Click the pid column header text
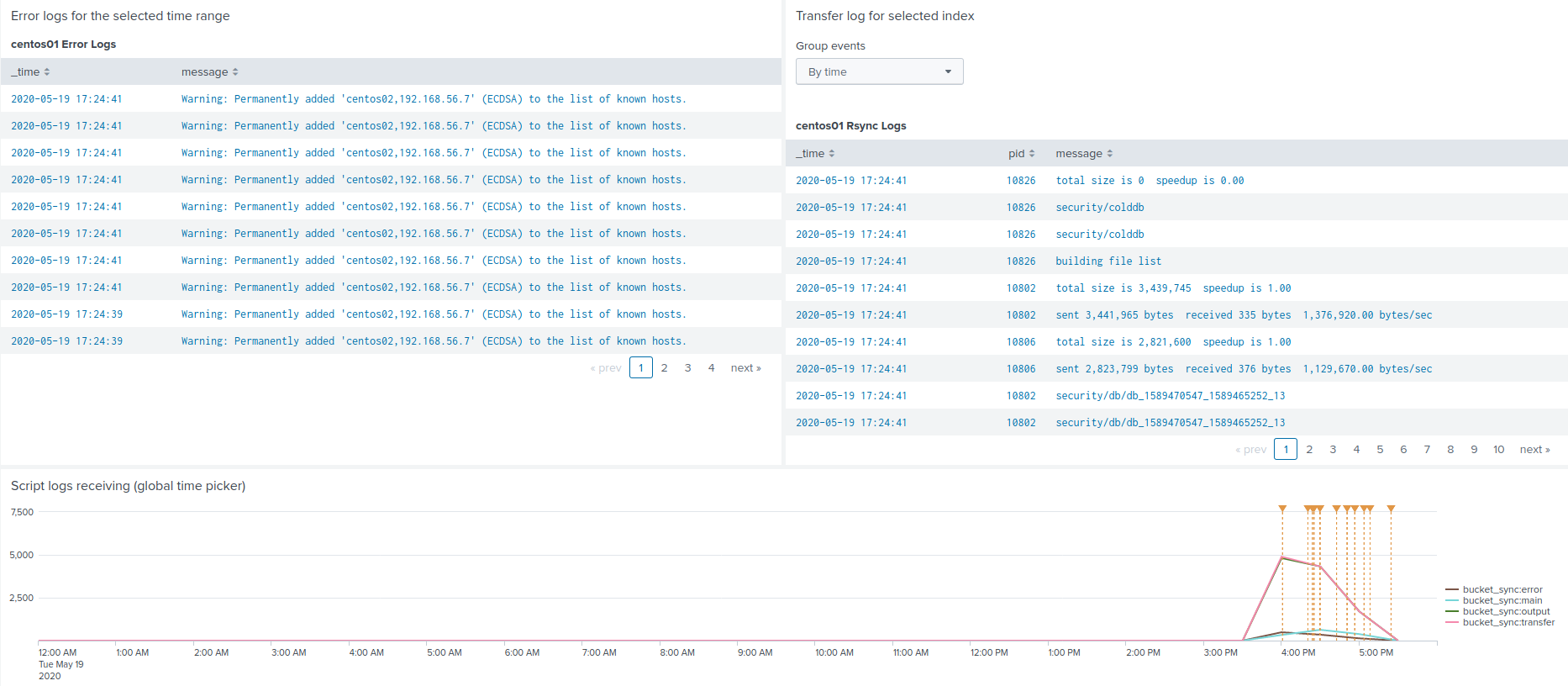Viewport: 1568px width, 686px height. [x=1017, y=154]
